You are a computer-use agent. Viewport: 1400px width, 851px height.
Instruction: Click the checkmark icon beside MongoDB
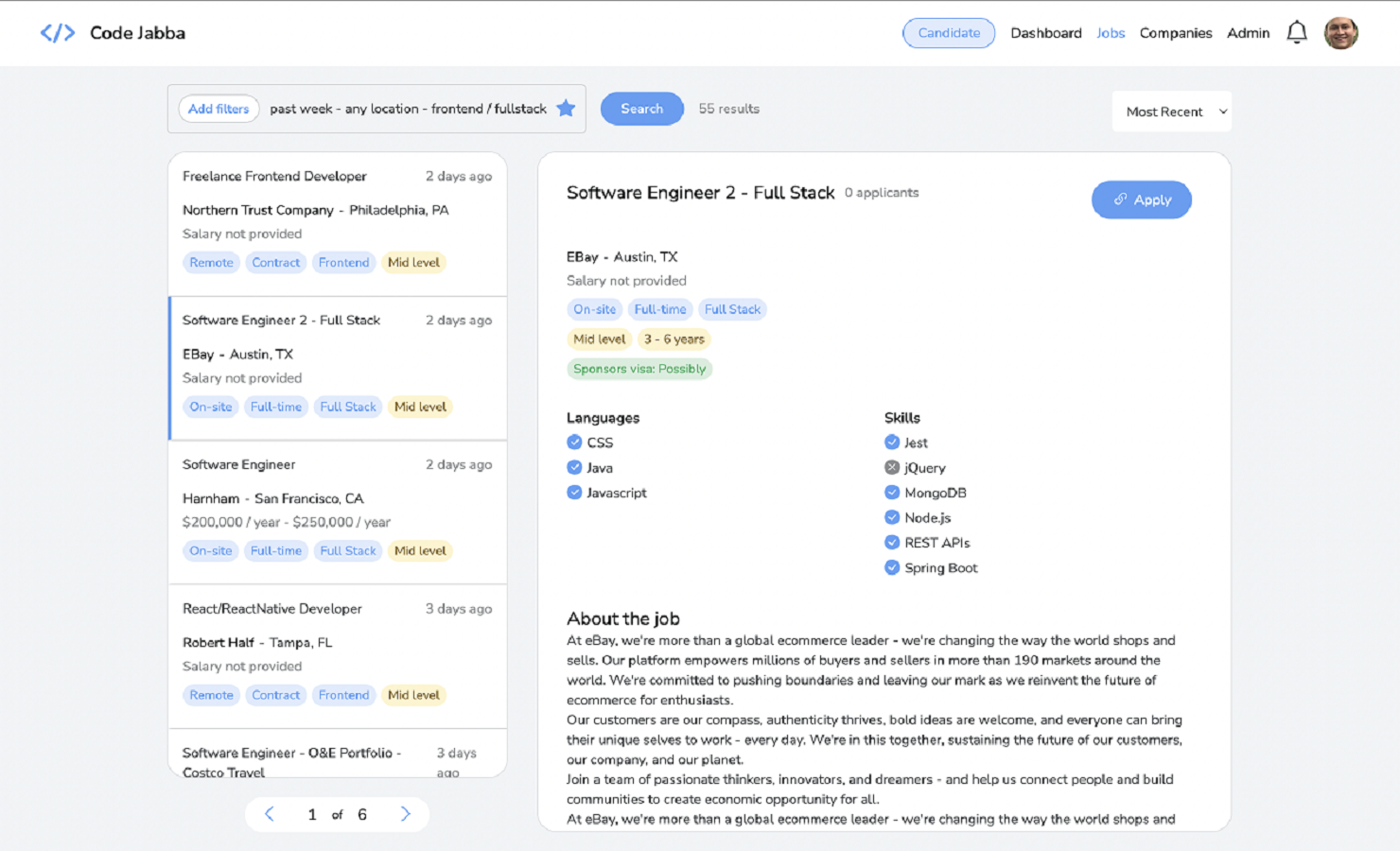click(891, 493)
